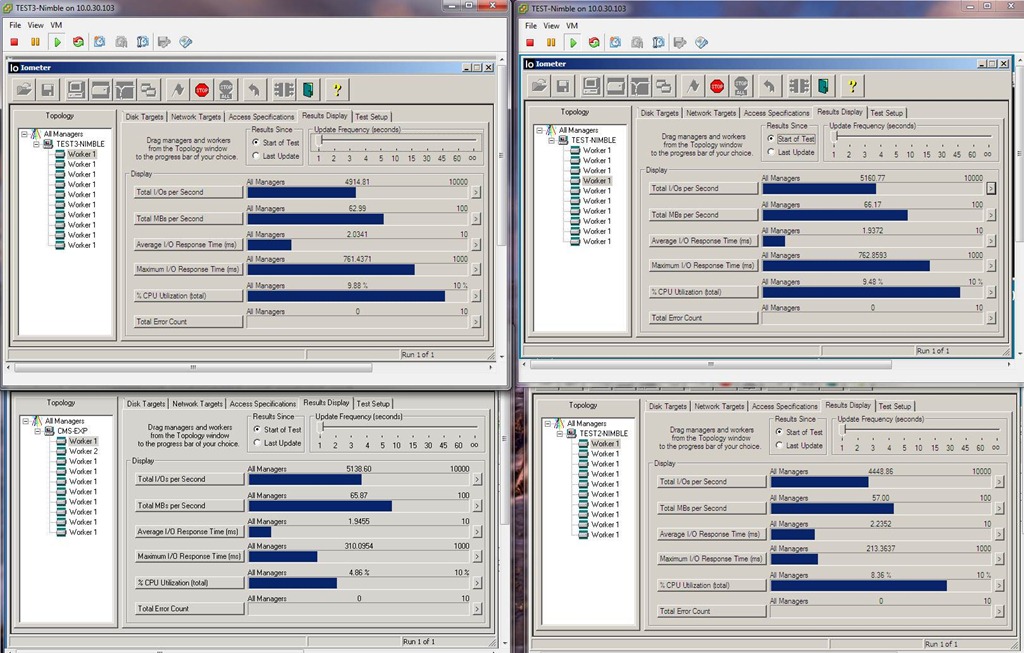Open arrow beside Total I/Os bar showing 5160.77
The image size is (1024, 653).
pyautogui.click(x=990, y=188)
